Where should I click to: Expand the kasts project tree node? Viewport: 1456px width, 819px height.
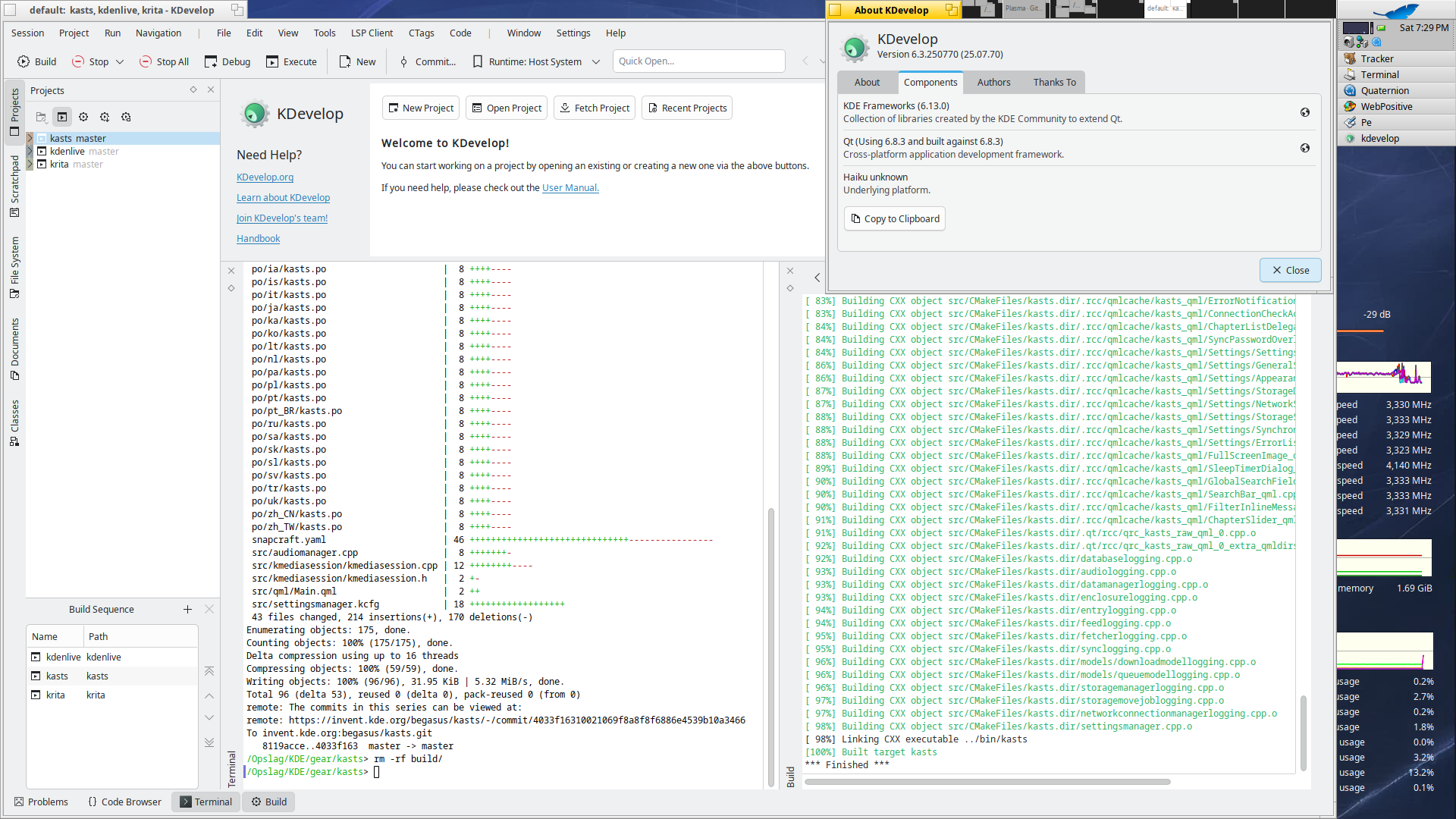[x=30, y=138]
